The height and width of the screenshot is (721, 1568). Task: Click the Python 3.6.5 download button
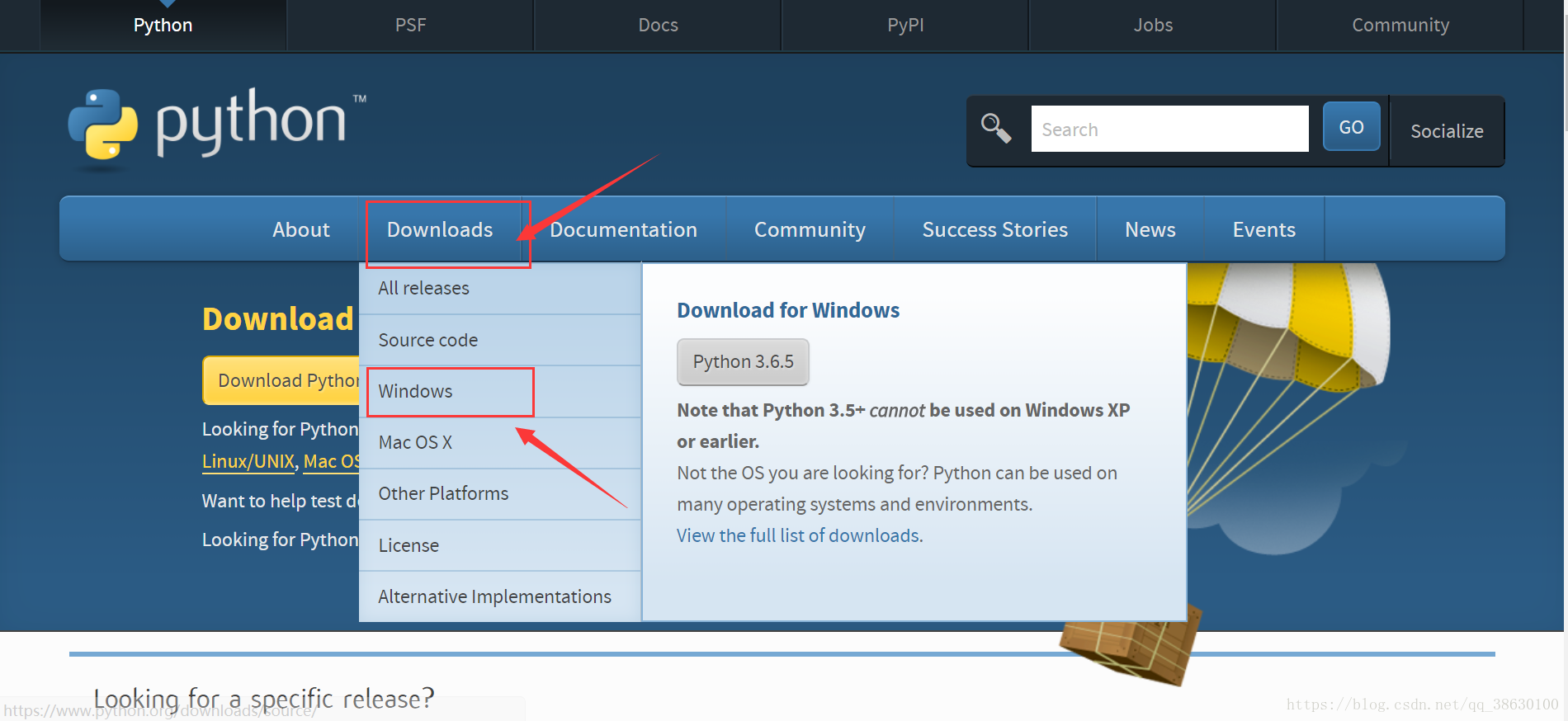[x=743, y=361]
